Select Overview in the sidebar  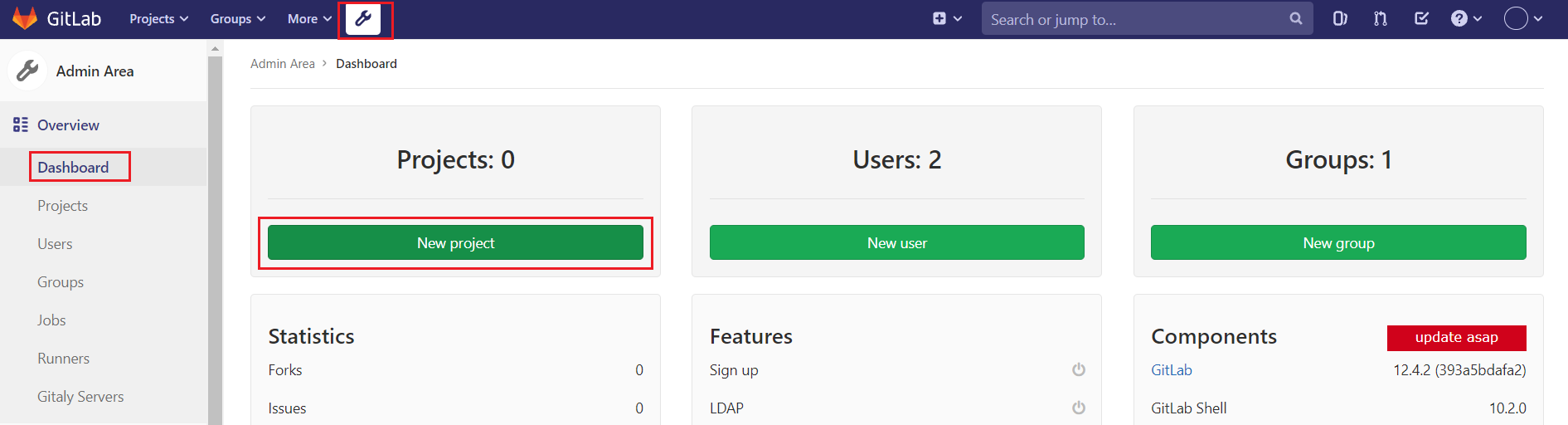tap(68, 125)
